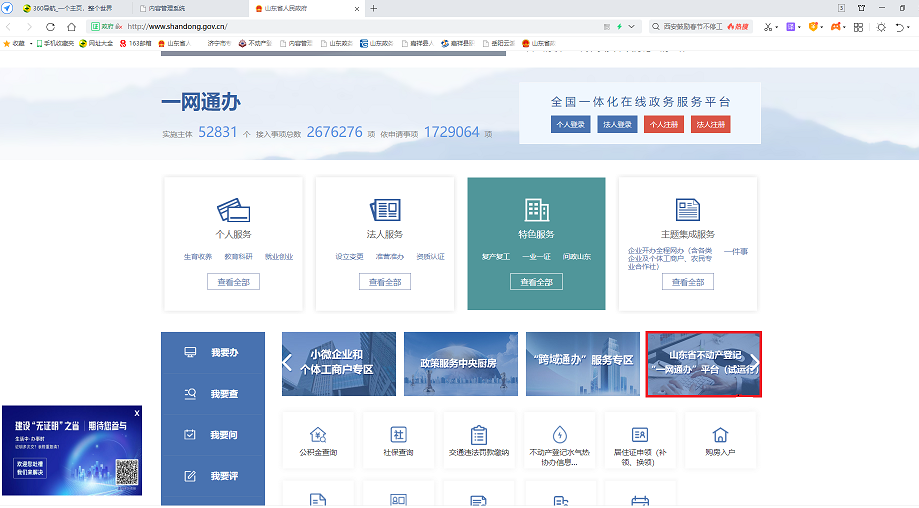This screenshot has width=919, height=508.
Task: Click the 法人登录 button
Action: tap(617, 124)
